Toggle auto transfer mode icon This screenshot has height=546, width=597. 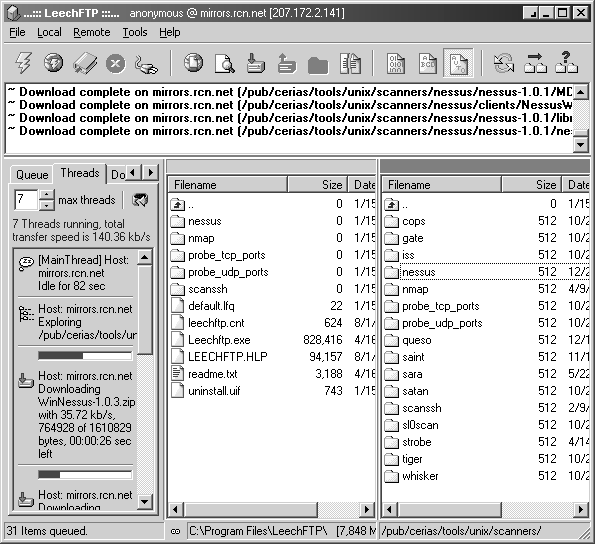(x=458, y=64)
